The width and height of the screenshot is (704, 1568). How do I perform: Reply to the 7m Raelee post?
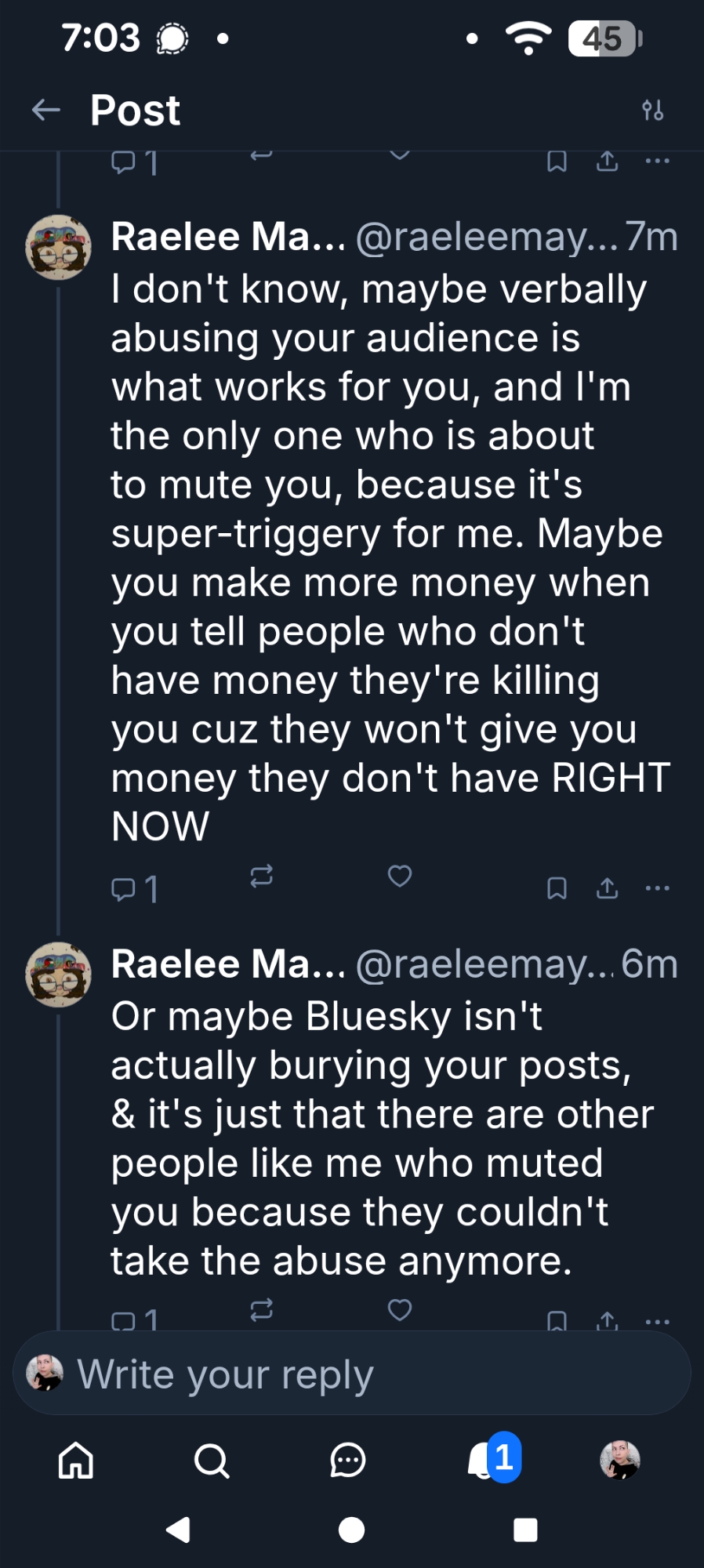(x=134, y=889)
